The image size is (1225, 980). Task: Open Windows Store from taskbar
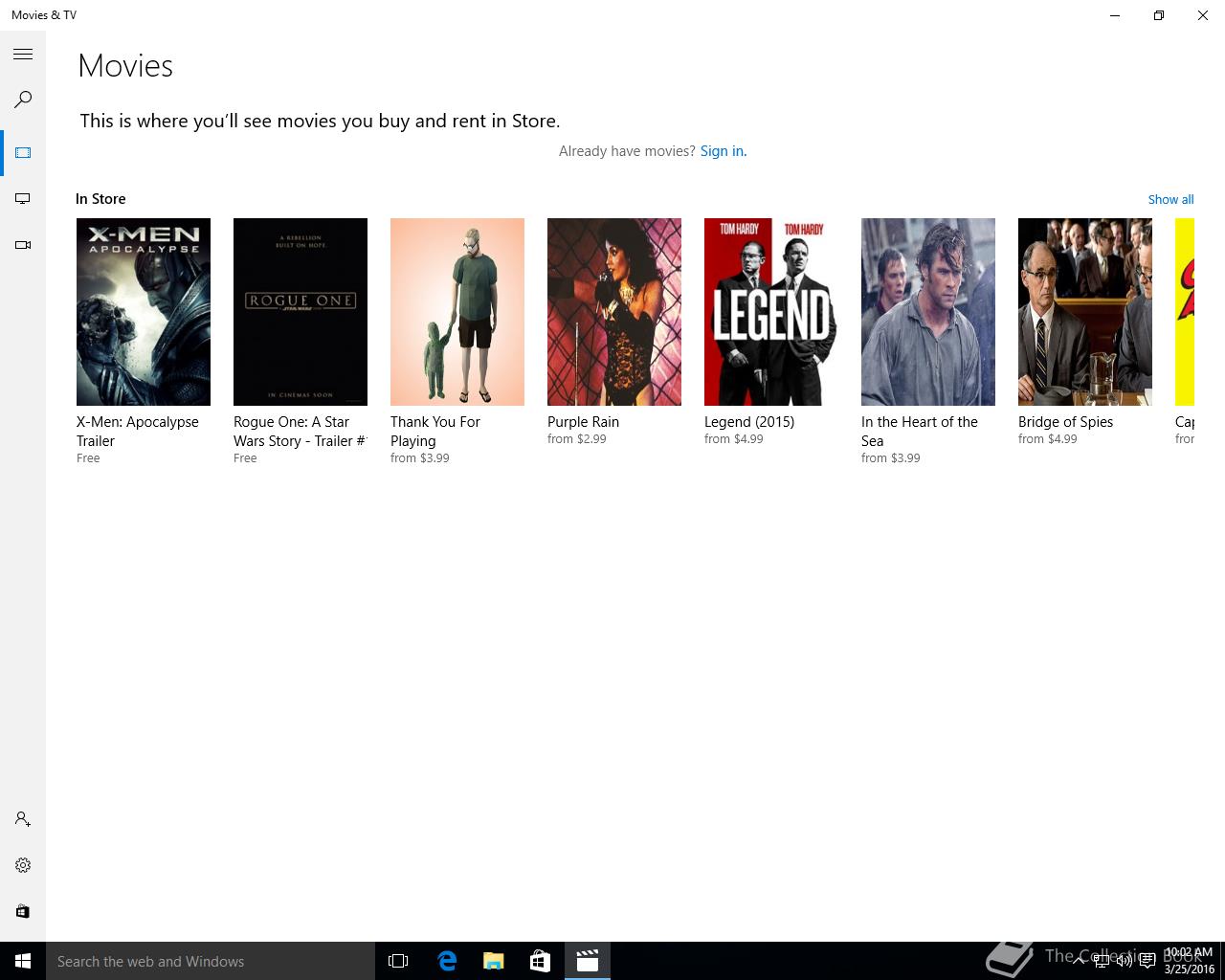(x=540, y=961)
